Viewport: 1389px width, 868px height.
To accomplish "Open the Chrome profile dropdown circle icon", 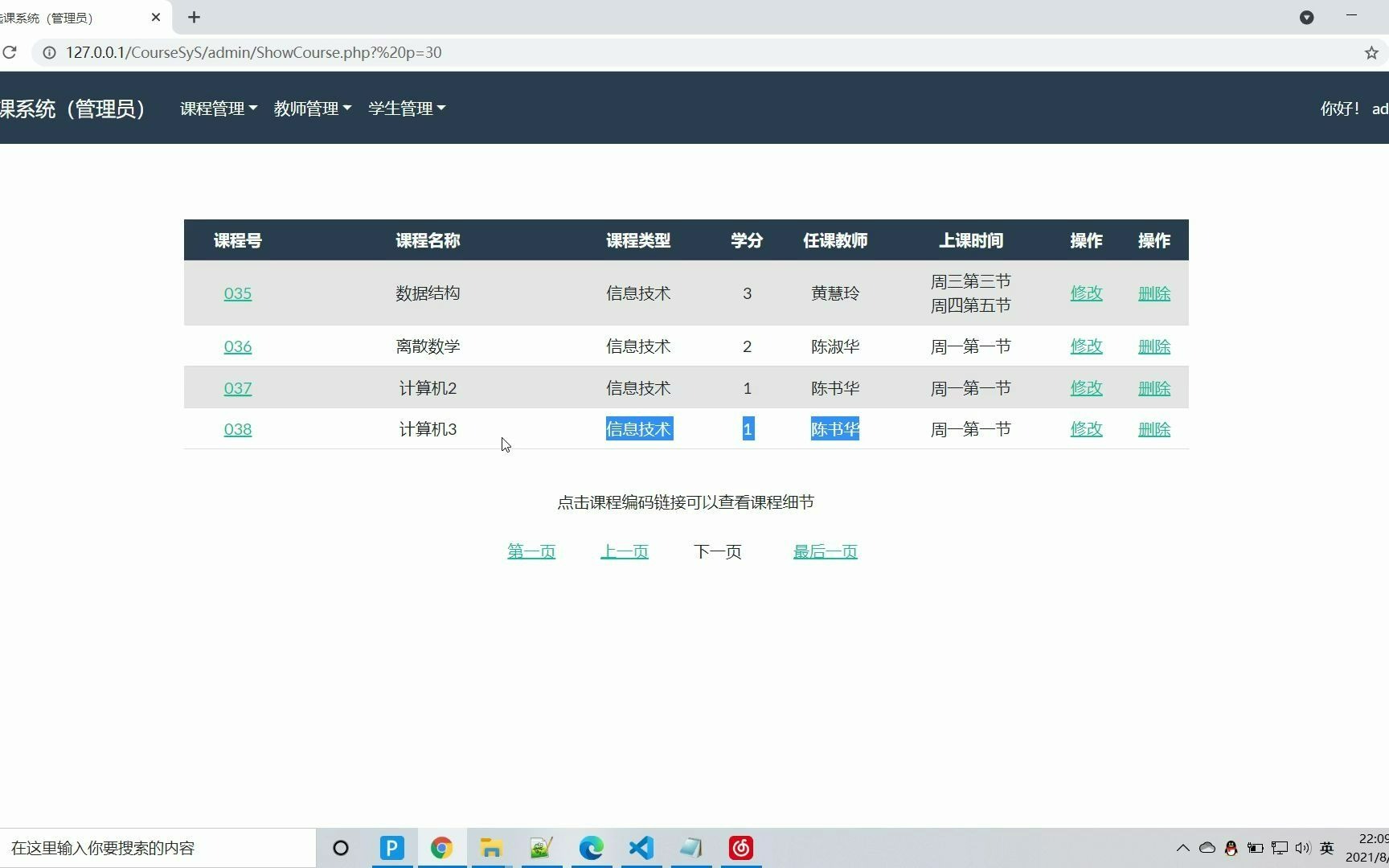I will pos(1306,17).
